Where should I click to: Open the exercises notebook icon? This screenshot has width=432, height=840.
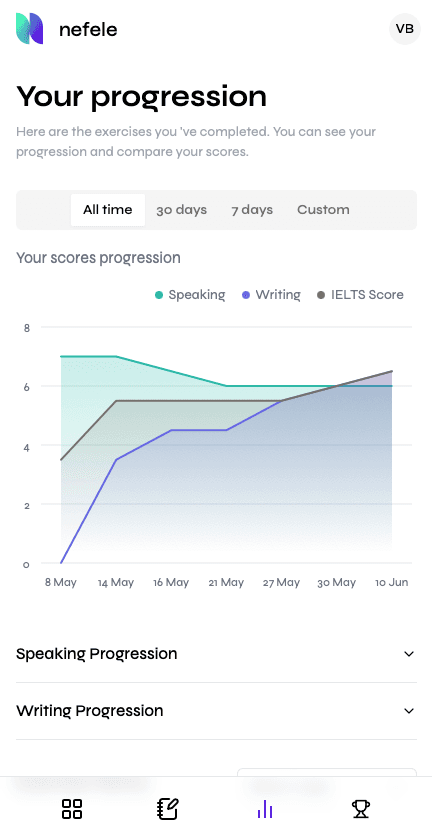pos(168,808)
